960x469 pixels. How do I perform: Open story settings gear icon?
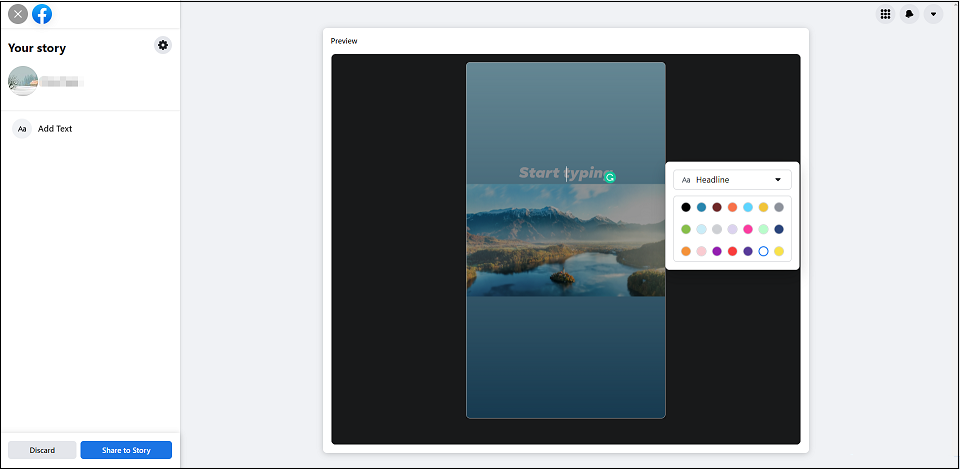163,45
